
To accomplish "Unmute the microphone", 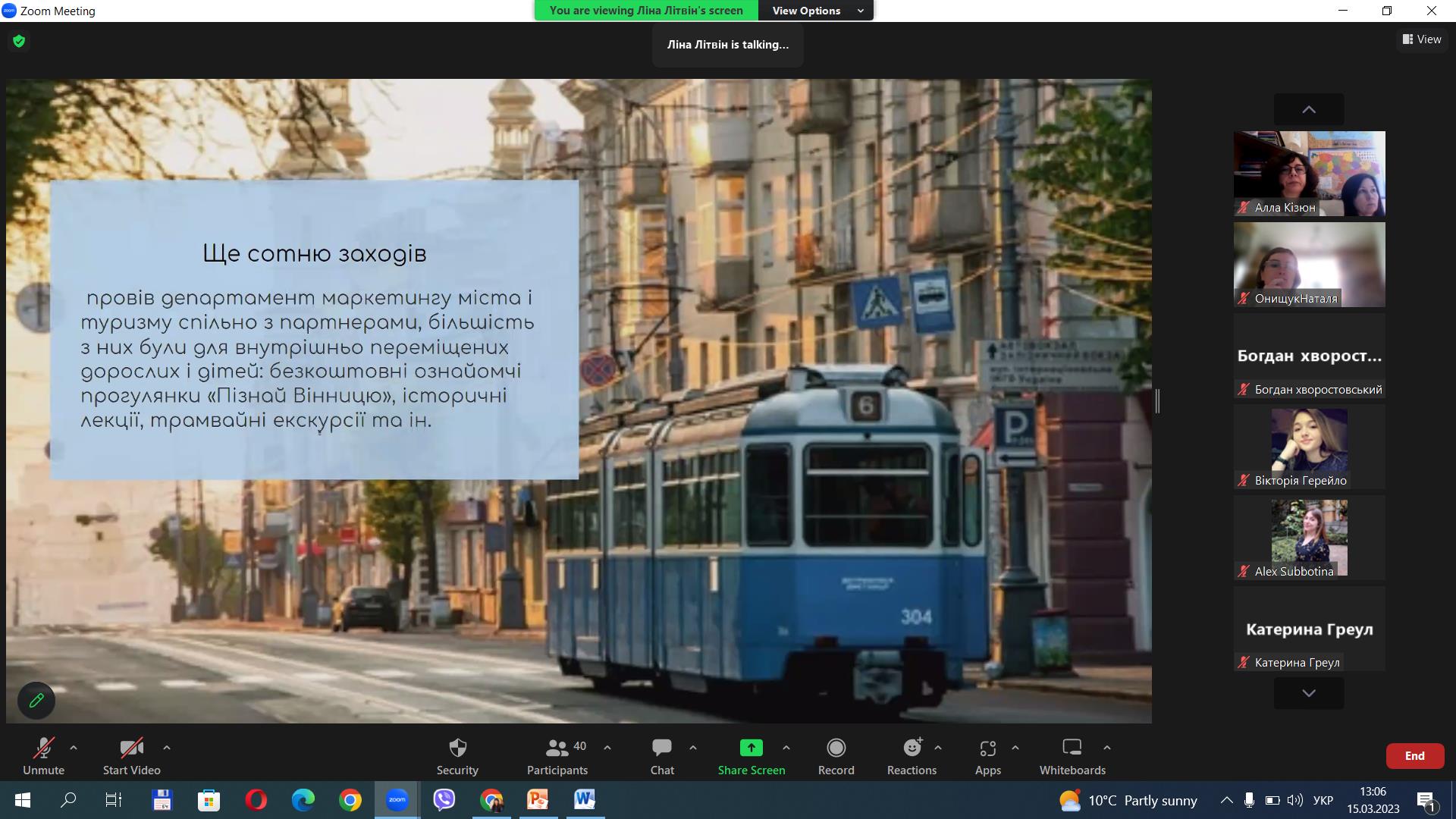I will 43,748.
